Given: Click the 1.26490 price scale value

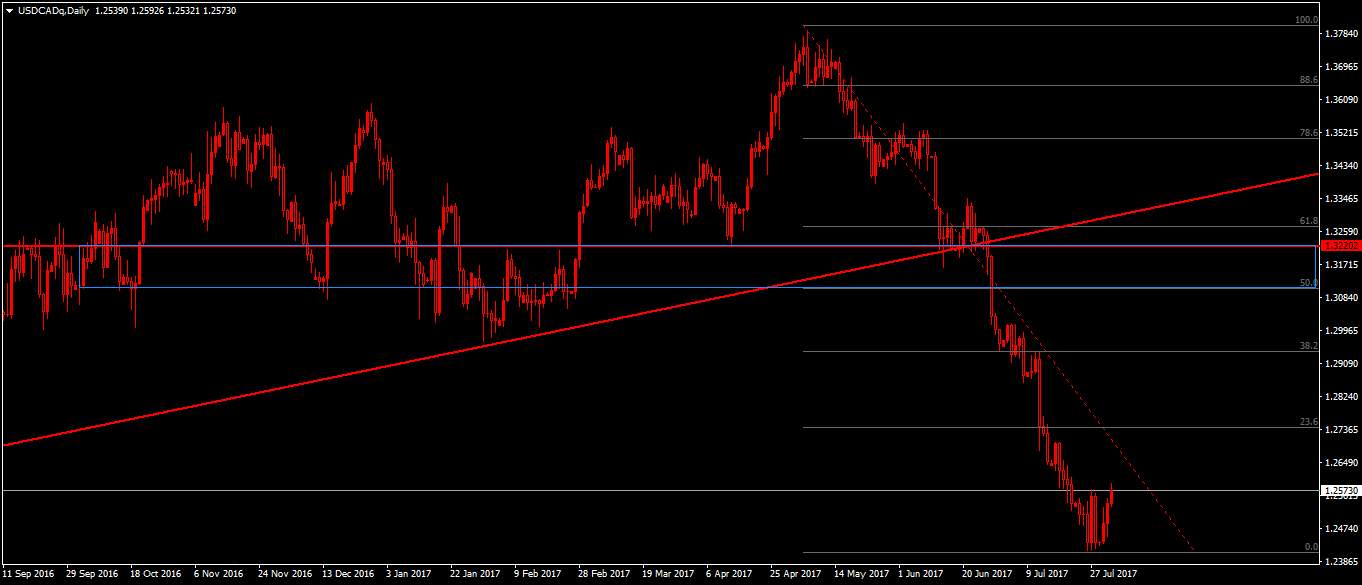Looking at the screenshot, I should click(1341, 463).
